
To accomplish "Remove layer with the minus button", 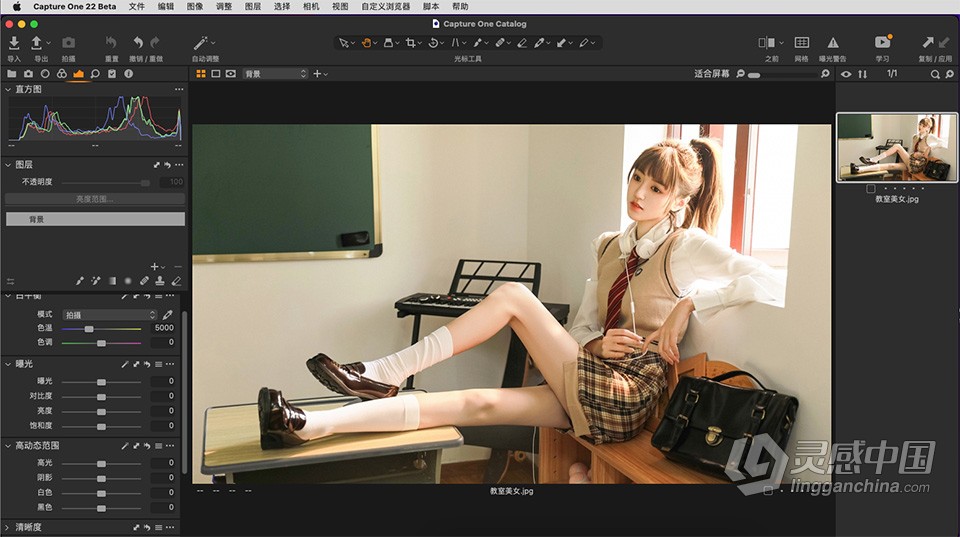I will point(178,266).
